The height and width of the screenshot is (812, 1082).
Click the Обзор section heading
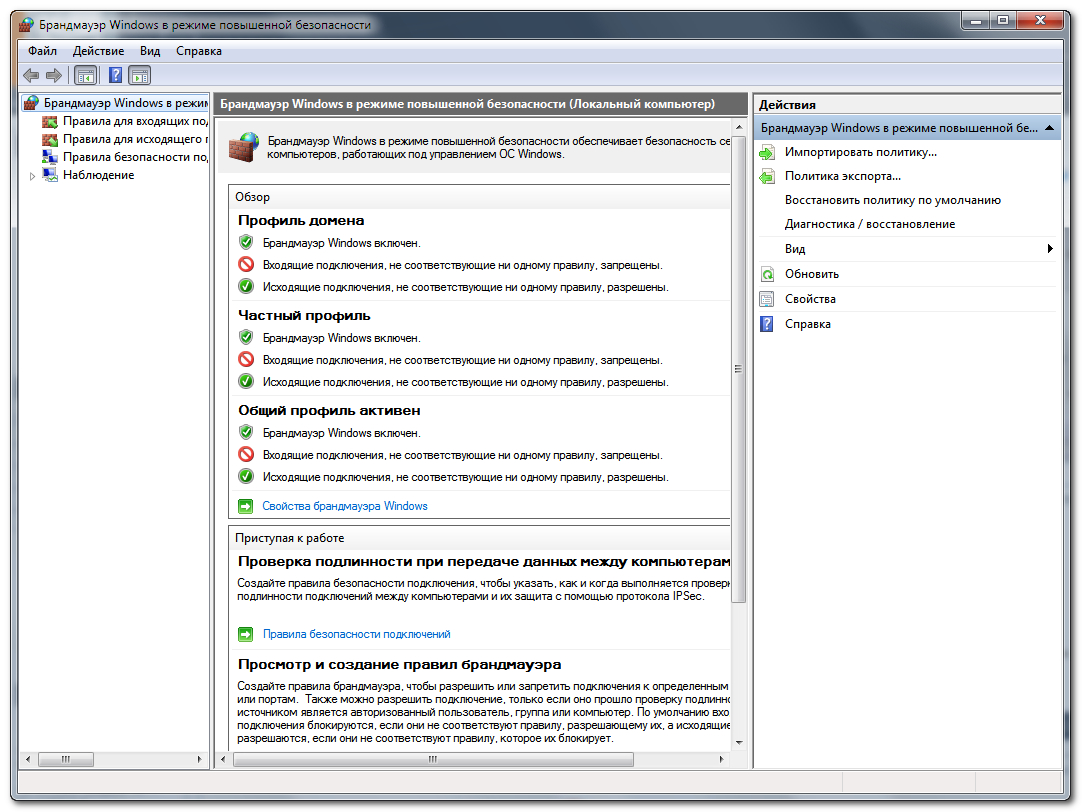click(x=253, y=197)
